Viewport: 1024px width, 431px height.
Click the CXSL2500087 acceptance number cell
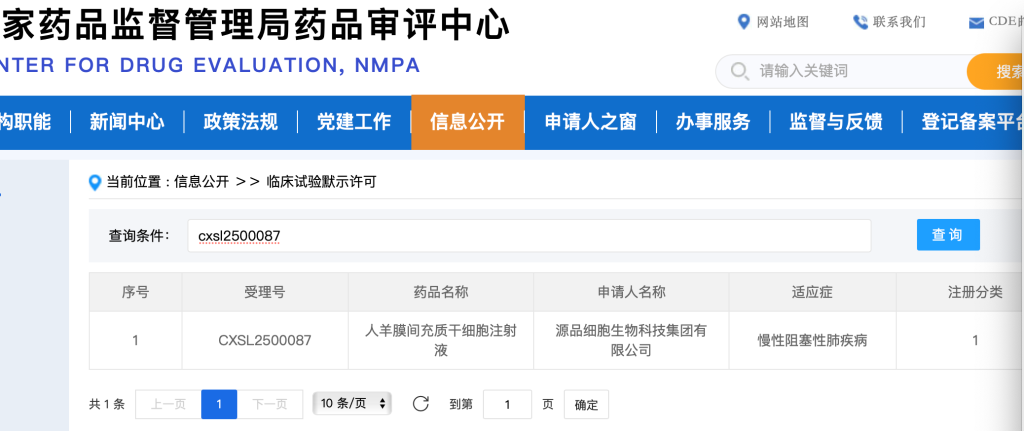pos(265,340)
